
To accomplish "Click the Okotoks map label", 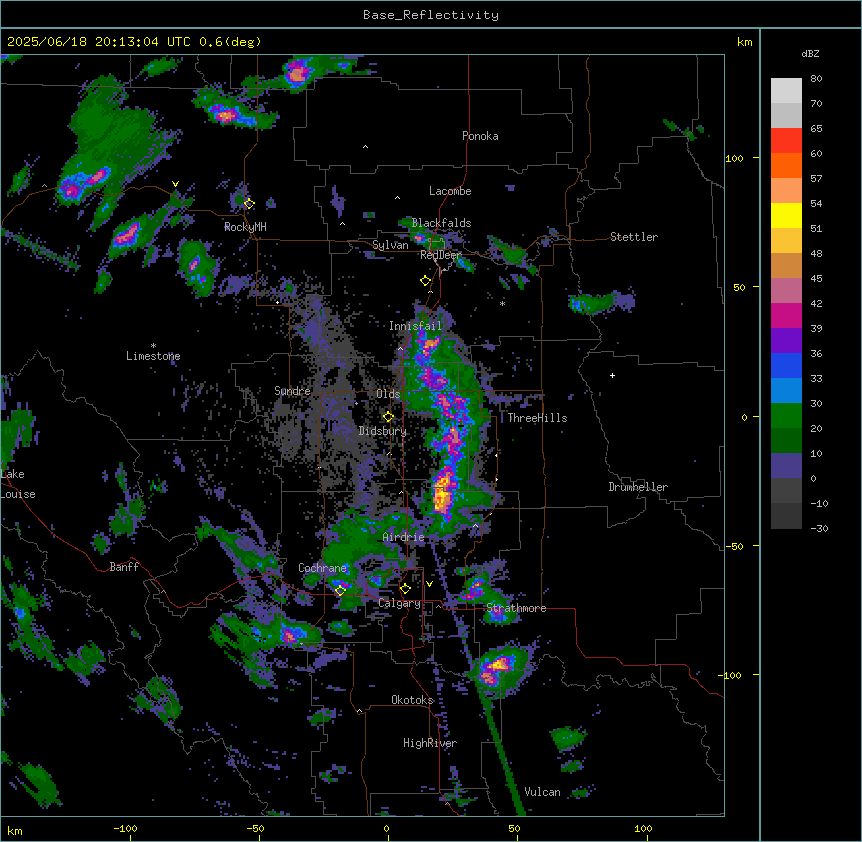I will 412,700.
